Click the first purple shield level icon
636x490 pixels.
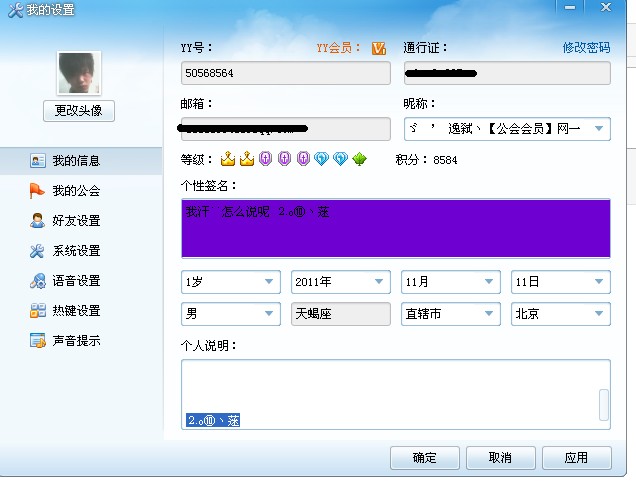tap(265, 159)
